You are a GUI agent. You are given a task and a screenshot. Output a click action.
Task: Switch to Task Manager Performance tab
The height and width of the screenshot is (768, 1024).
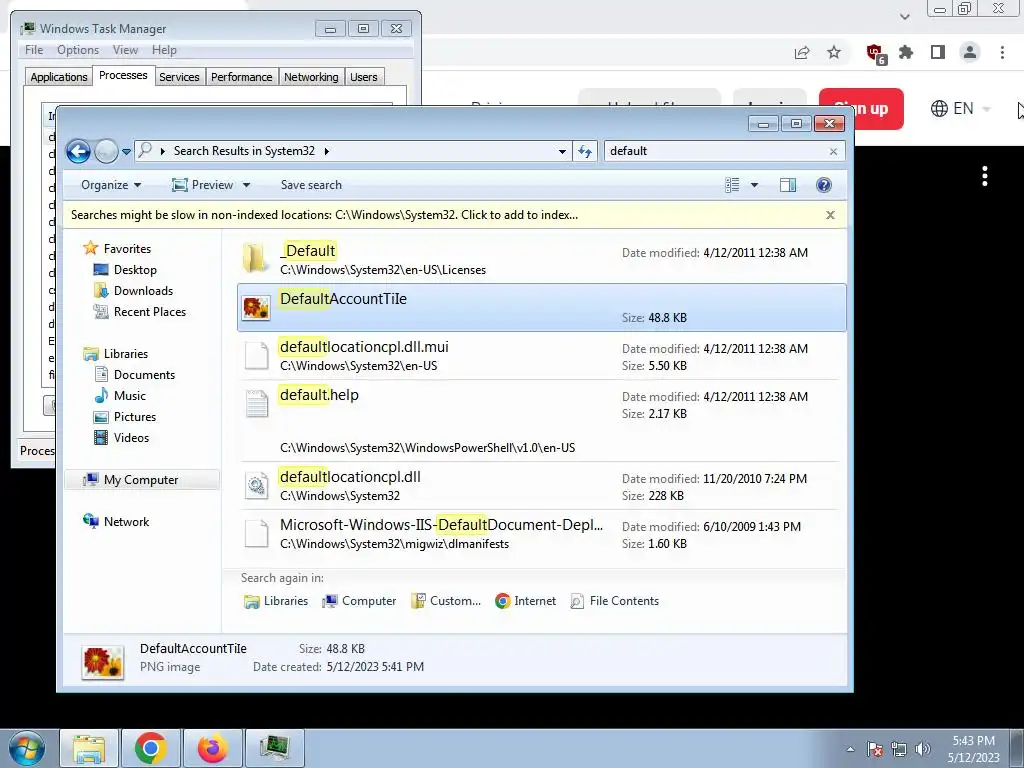point(242,77)
